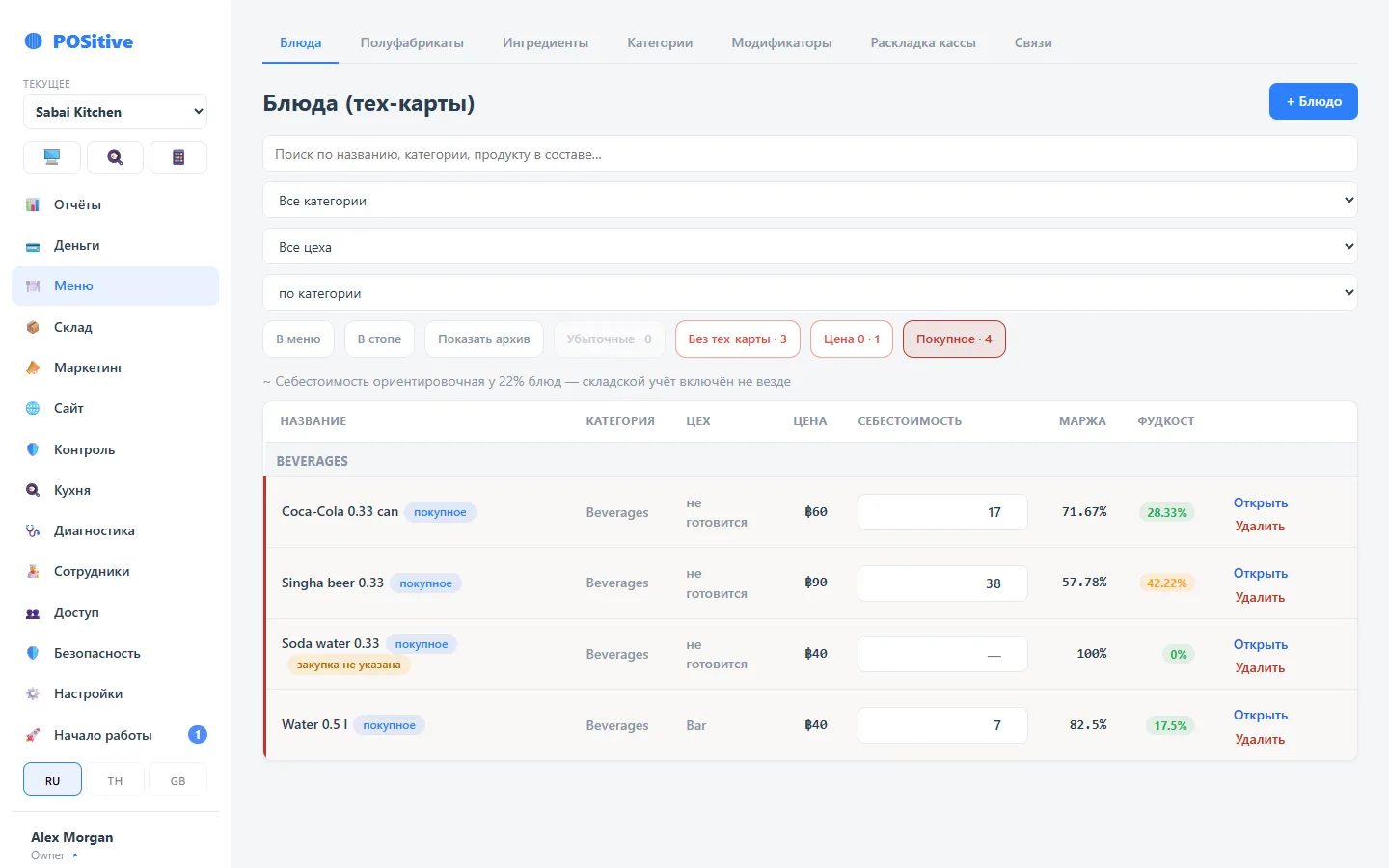Toggle the В меню filter
The height and width of the screenshot is (868, 1389).
(298, 339)
